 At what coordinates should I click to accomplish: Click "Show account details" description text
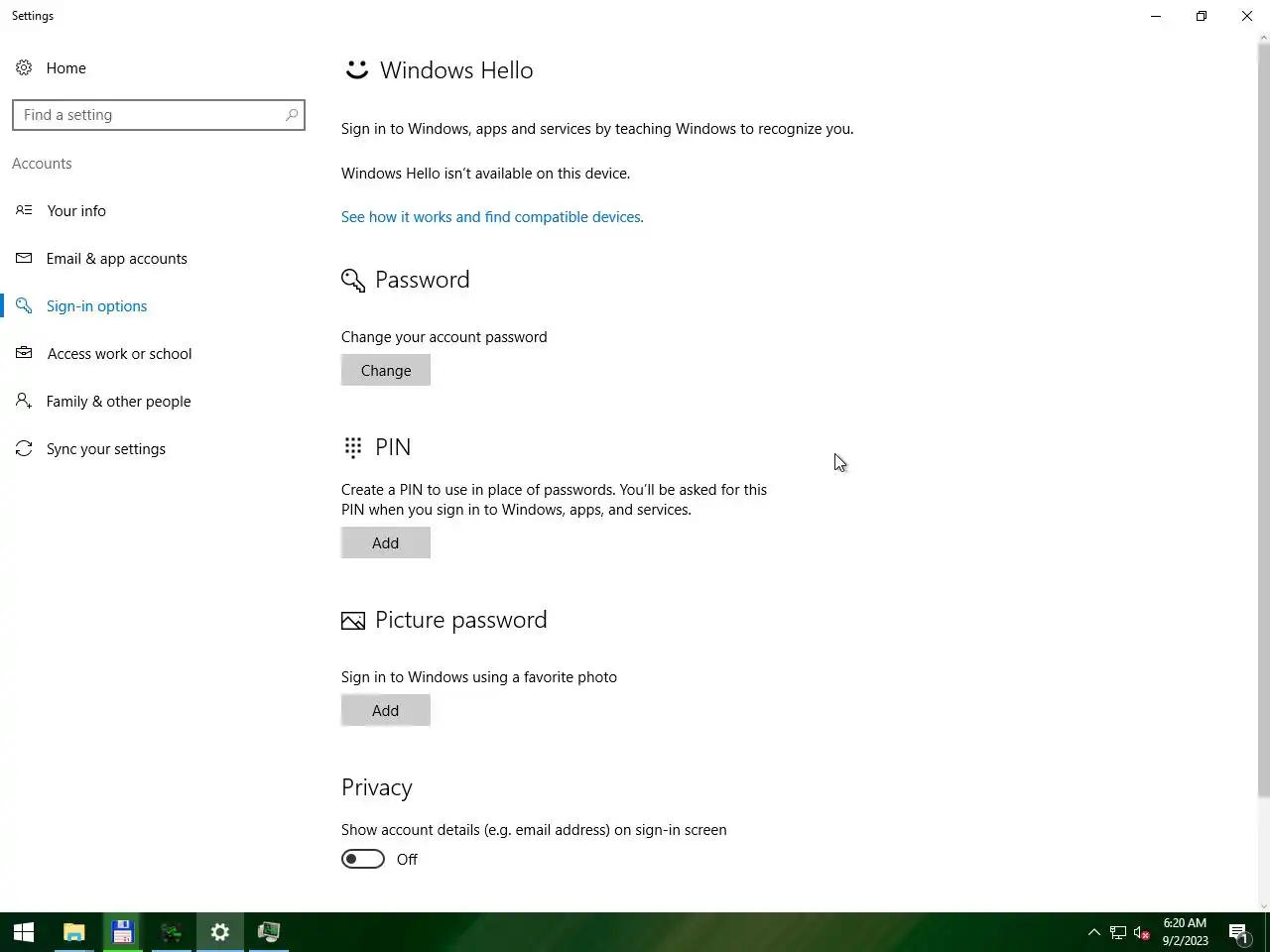(534, 829)
